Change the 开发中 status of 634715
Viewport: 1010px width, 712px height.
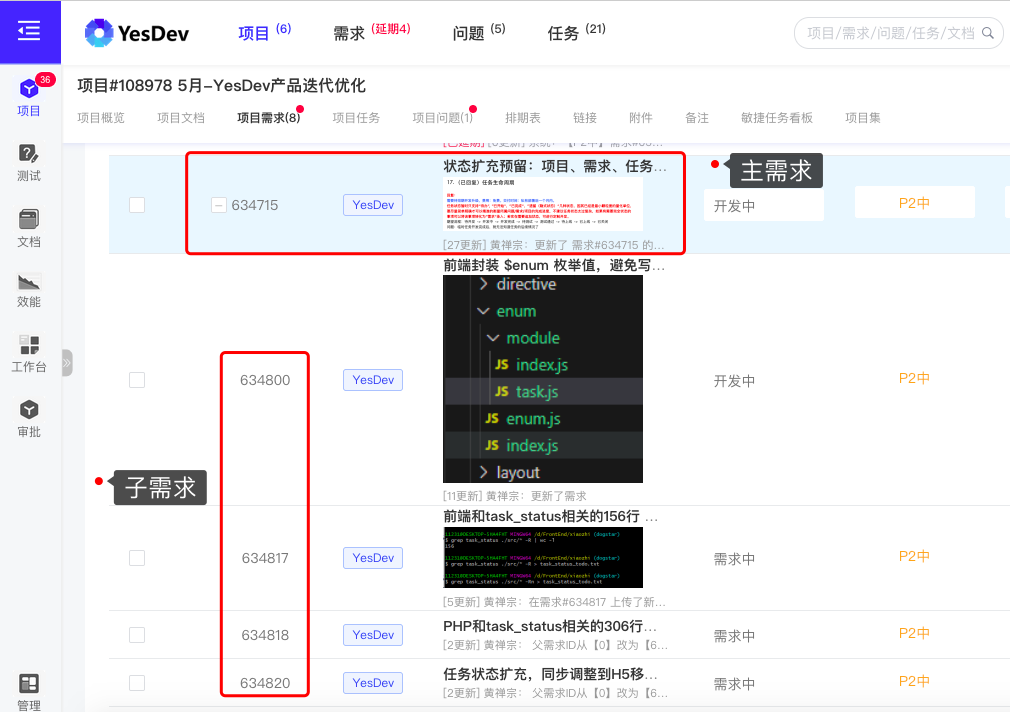pyautogui.click(x=763, y=206)
